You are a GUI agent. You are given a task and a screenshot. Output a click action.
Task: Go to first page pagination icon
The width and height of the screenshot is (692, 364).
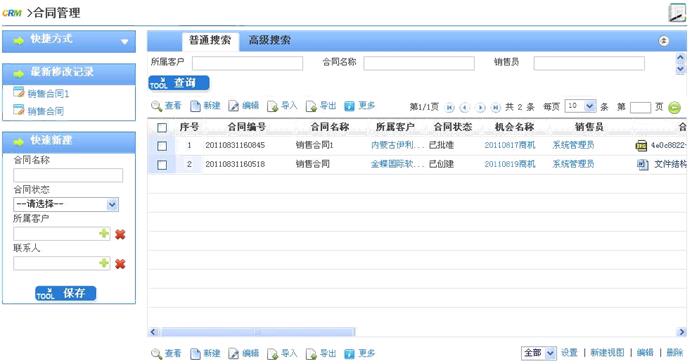point(450,107)
